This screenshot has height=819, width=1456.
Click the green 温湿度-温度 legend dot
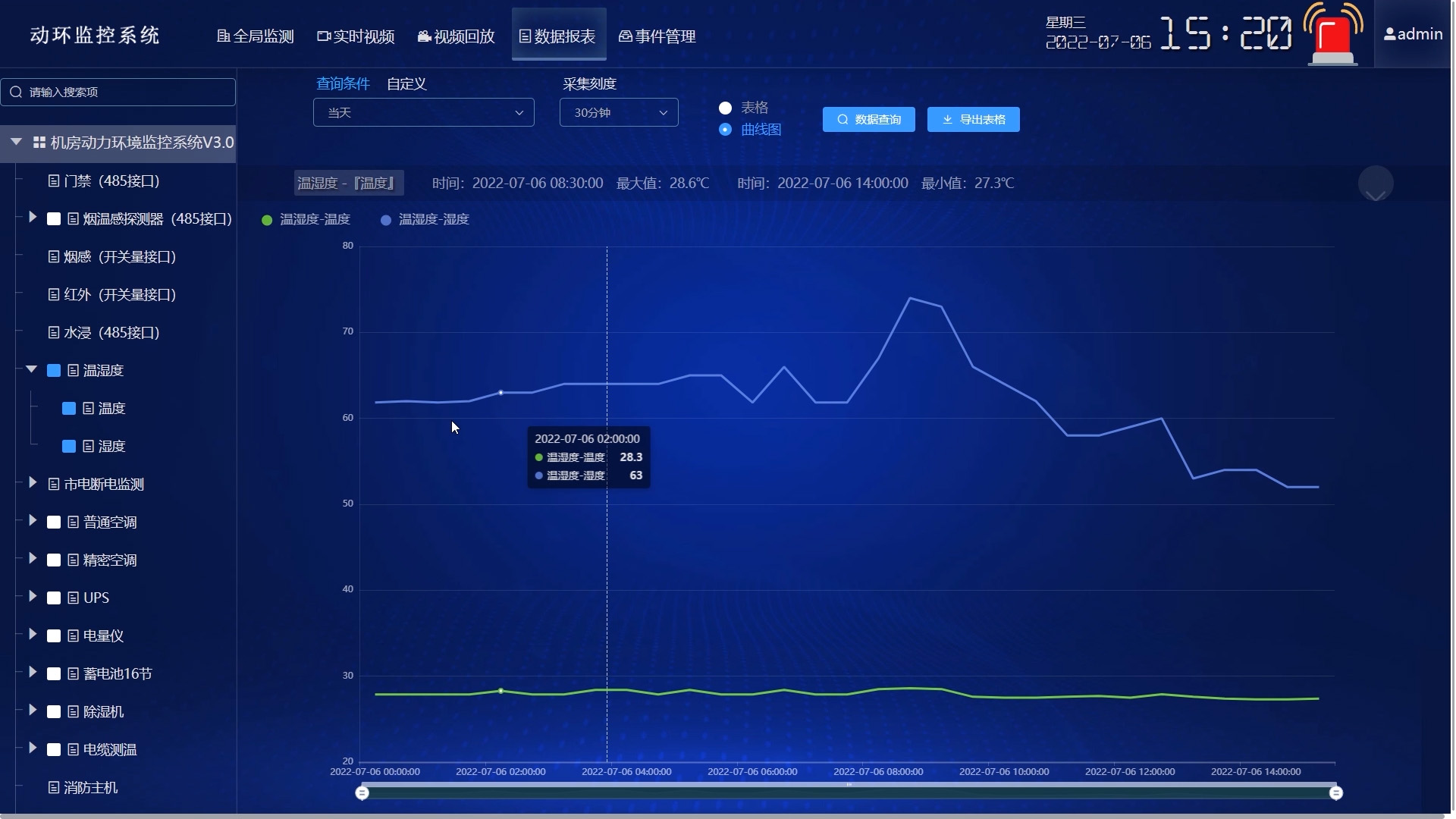tap(267, 220)
